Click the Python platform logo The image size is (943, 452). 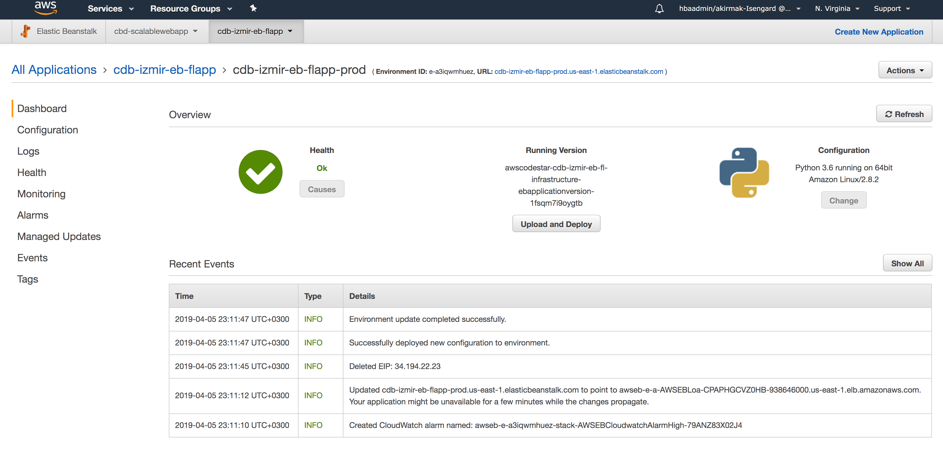(744, 173)
